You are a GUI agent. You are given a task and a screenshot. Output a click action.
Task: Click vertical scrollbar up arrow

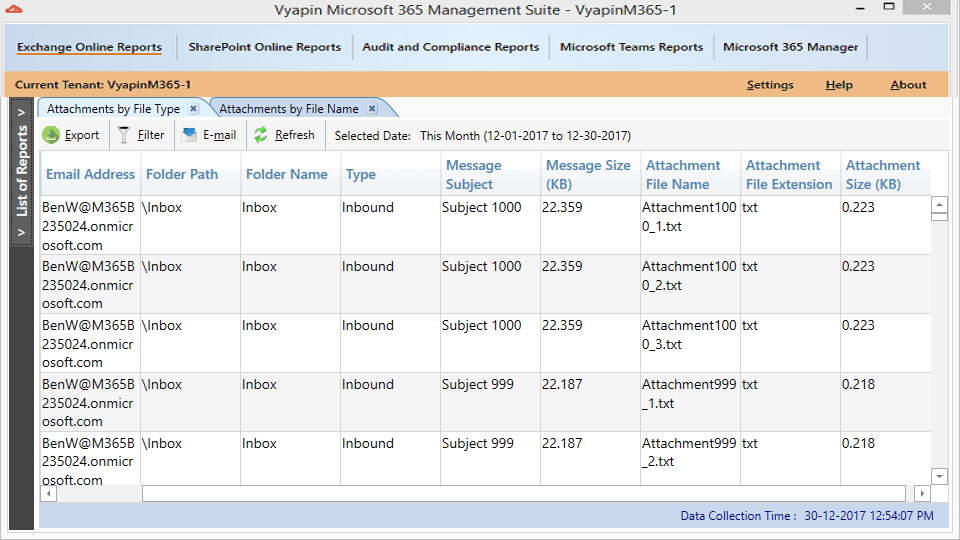pyautogui.click(x=939, y=204)
